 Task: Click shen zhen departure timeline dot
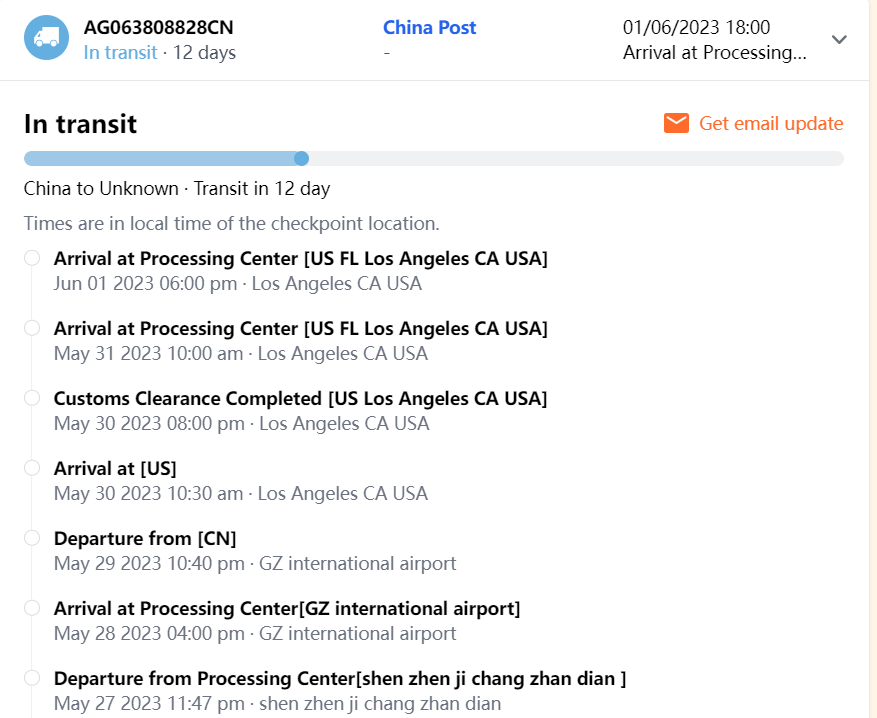tap(32, 678)
